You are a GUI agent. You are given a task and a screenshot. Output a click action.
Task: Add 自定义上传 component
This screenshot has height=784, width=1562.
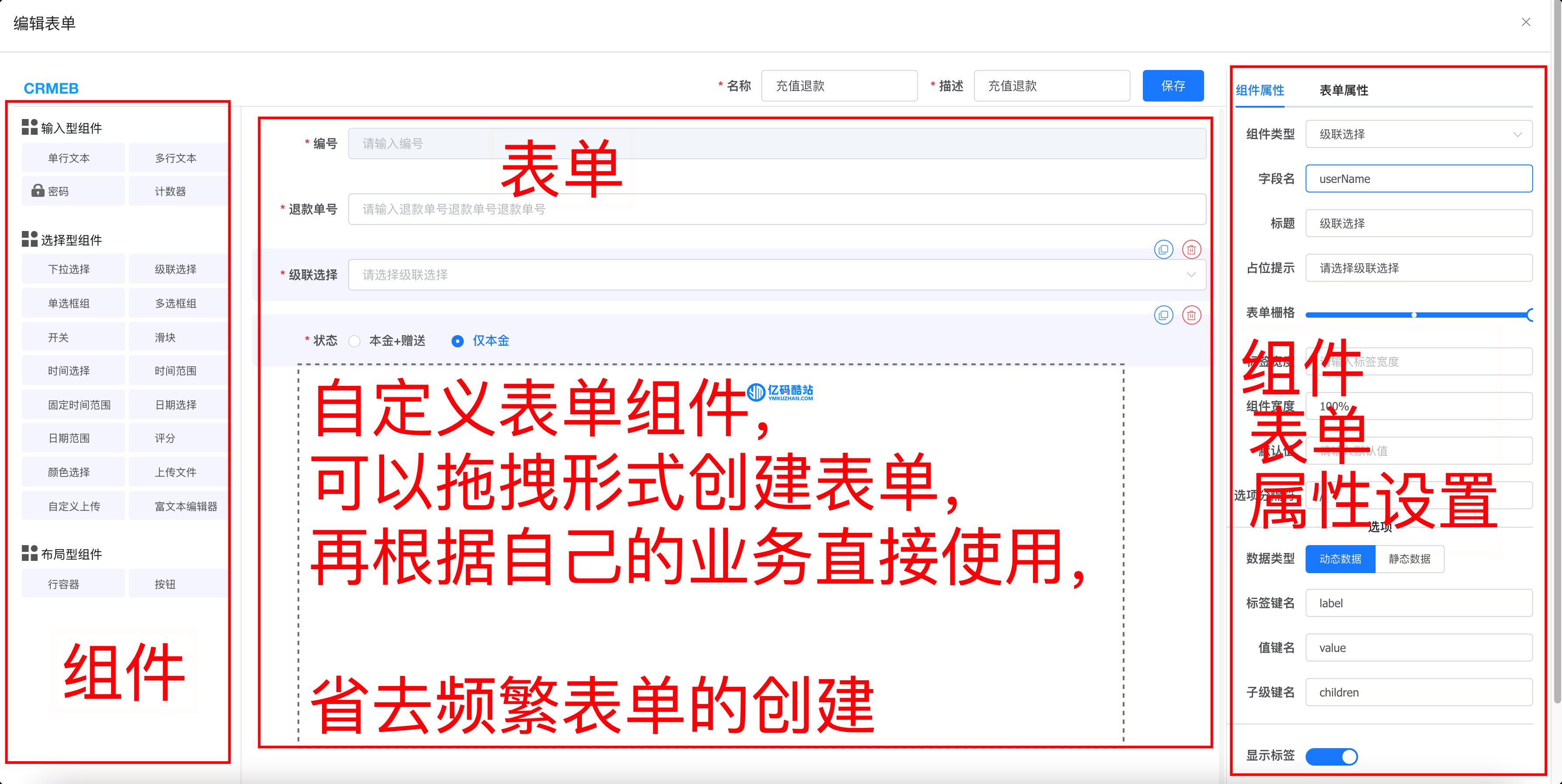74,506
